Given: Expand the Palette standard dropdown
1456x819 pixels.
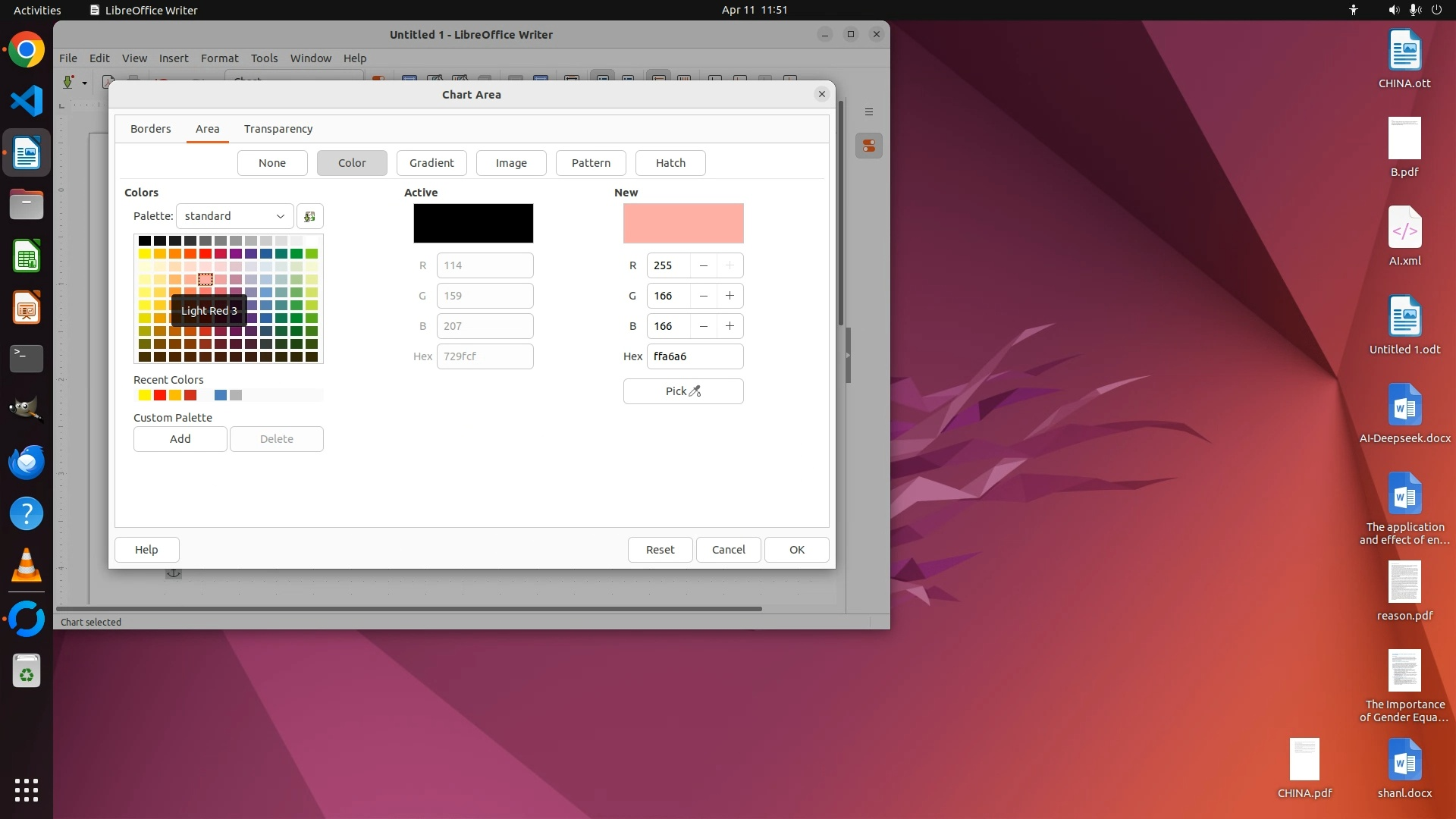Looking at the screenshot, I should (x=234, y=216).
